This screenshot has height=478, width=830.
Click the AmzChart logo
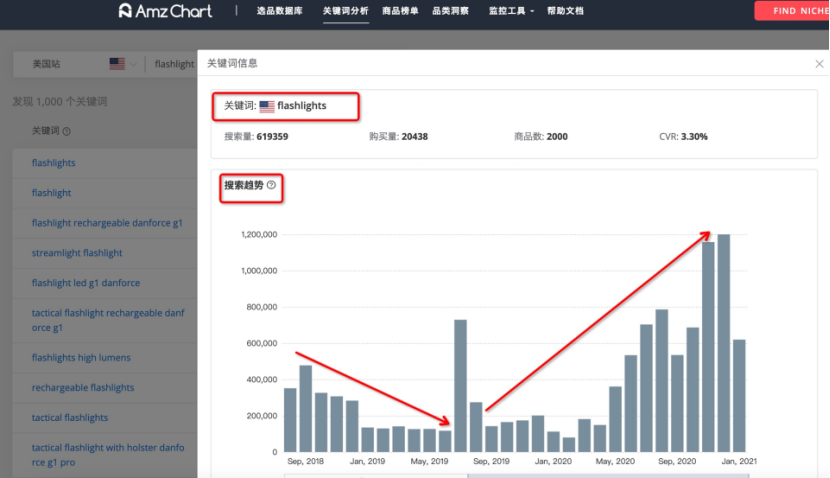[x=167, y=11]
